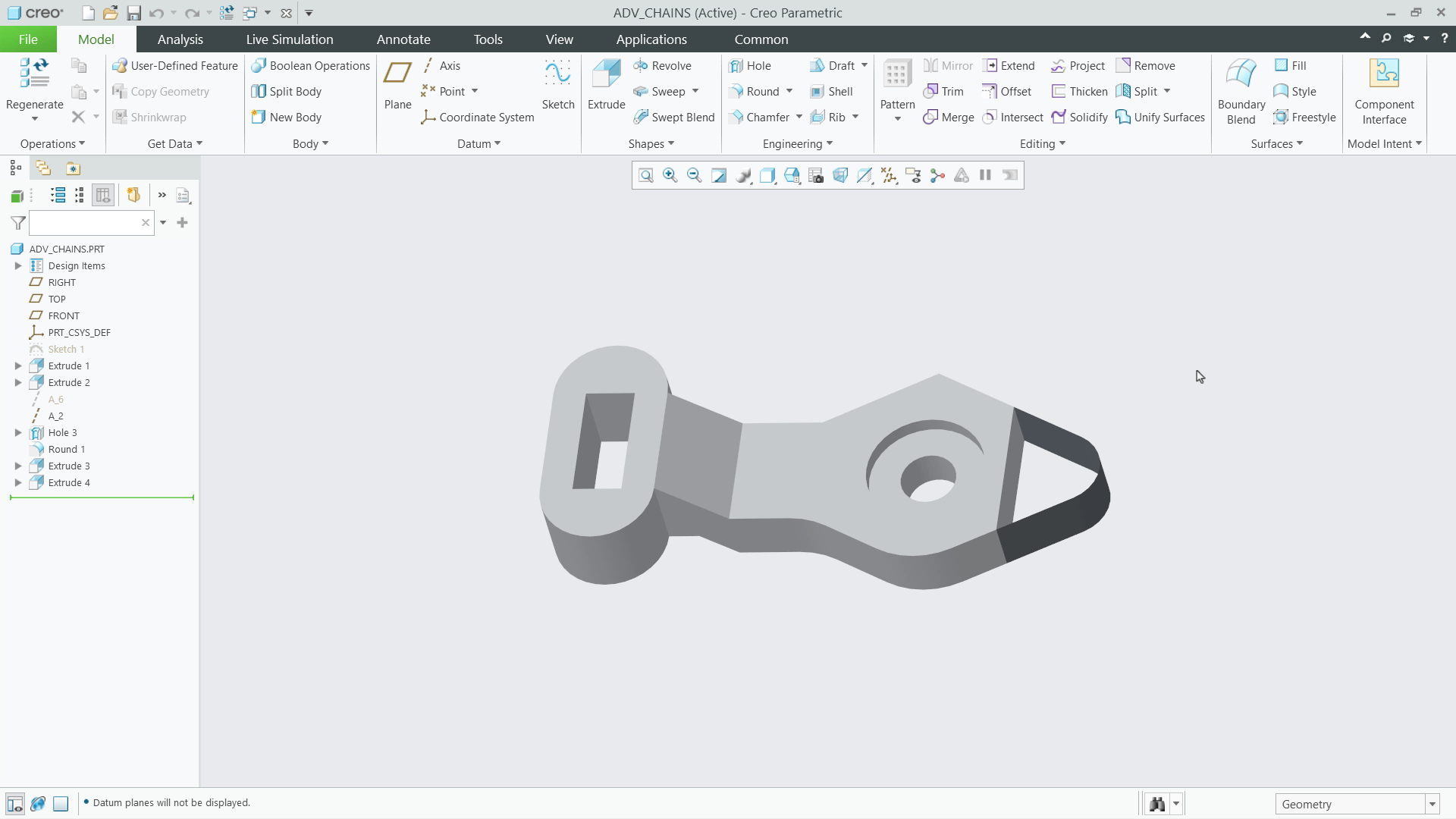Select the Round 1 feature in the tree
This screenshot has width=1456, height=819.
coord(67,450)
